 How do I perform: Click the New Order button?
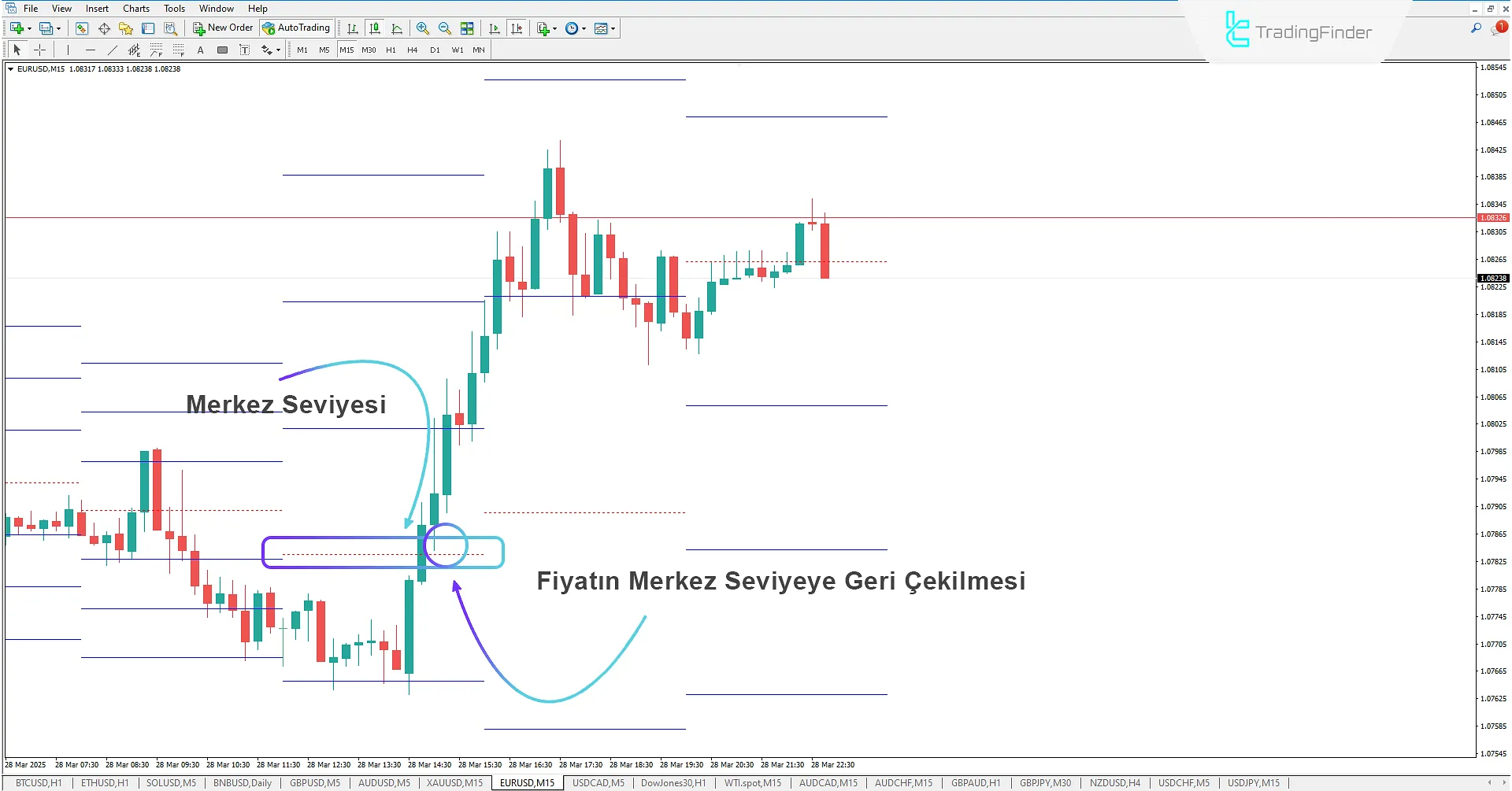[x=224, y=28]
